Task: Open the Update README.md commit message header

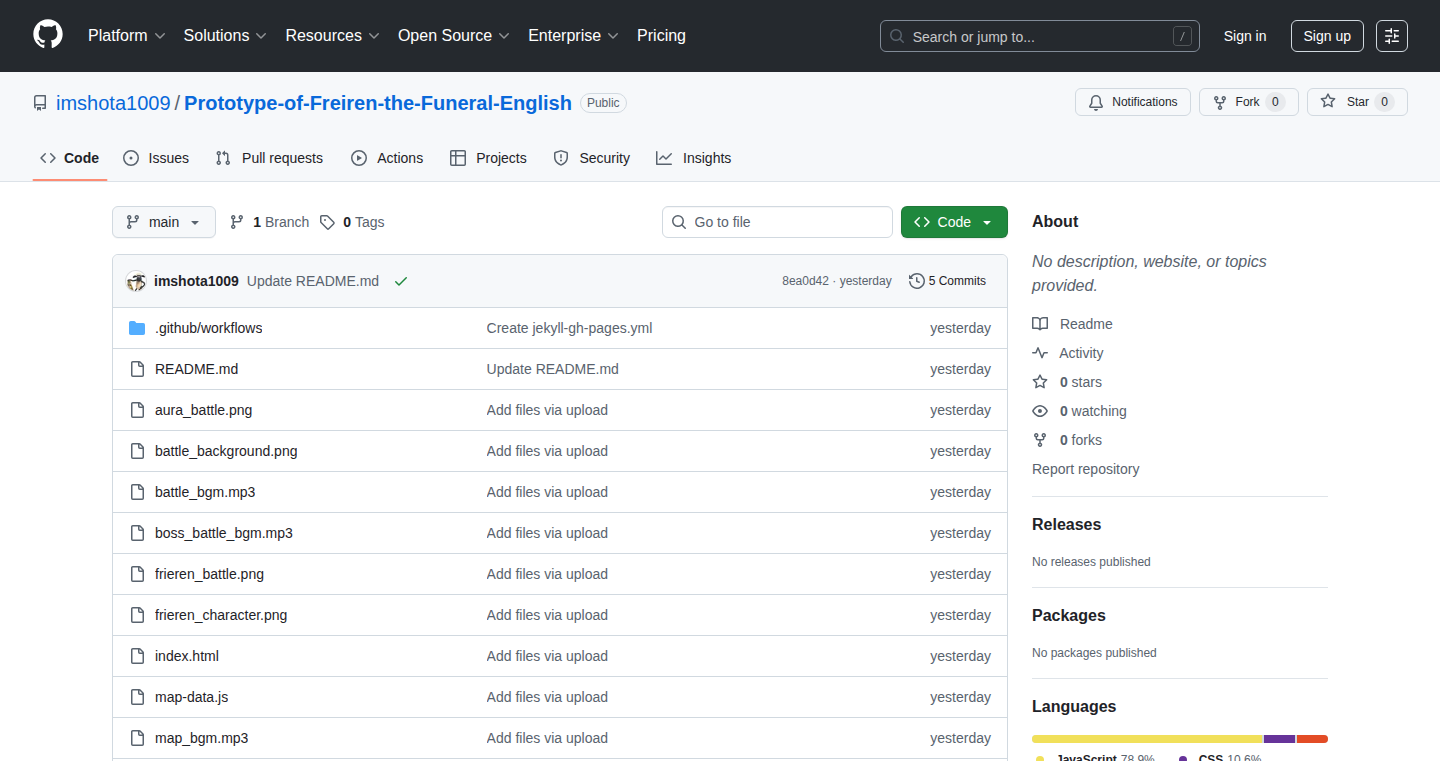Action: tap(313, 281)
